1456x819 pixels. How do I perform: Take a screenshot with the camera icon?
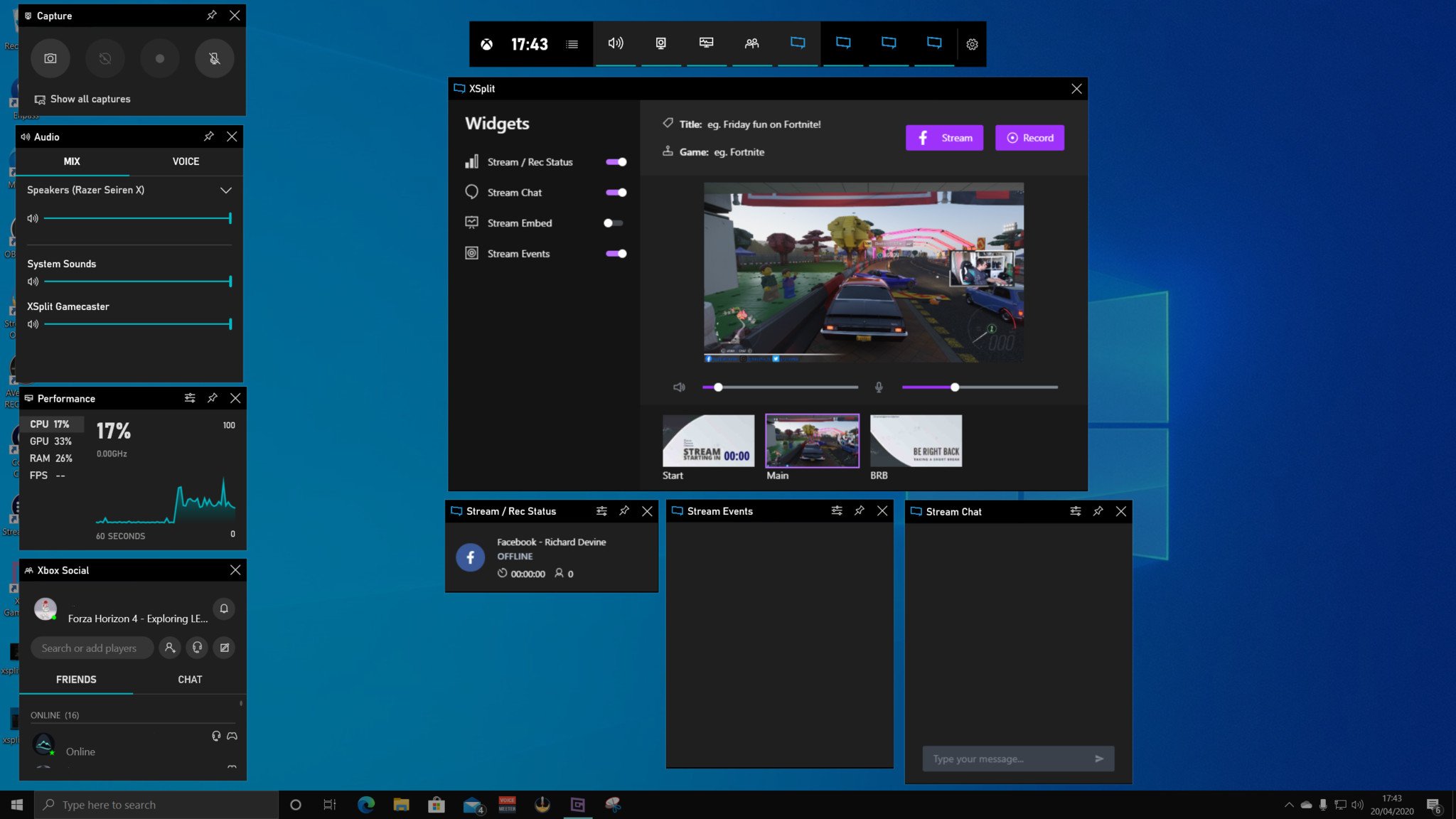(50, 58)
